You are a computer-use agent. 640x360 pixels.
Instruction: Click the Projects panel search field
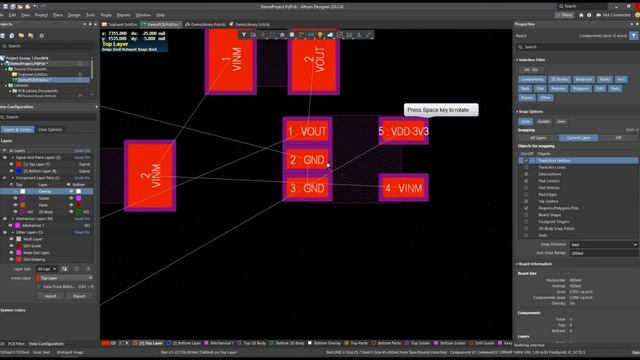48,46
